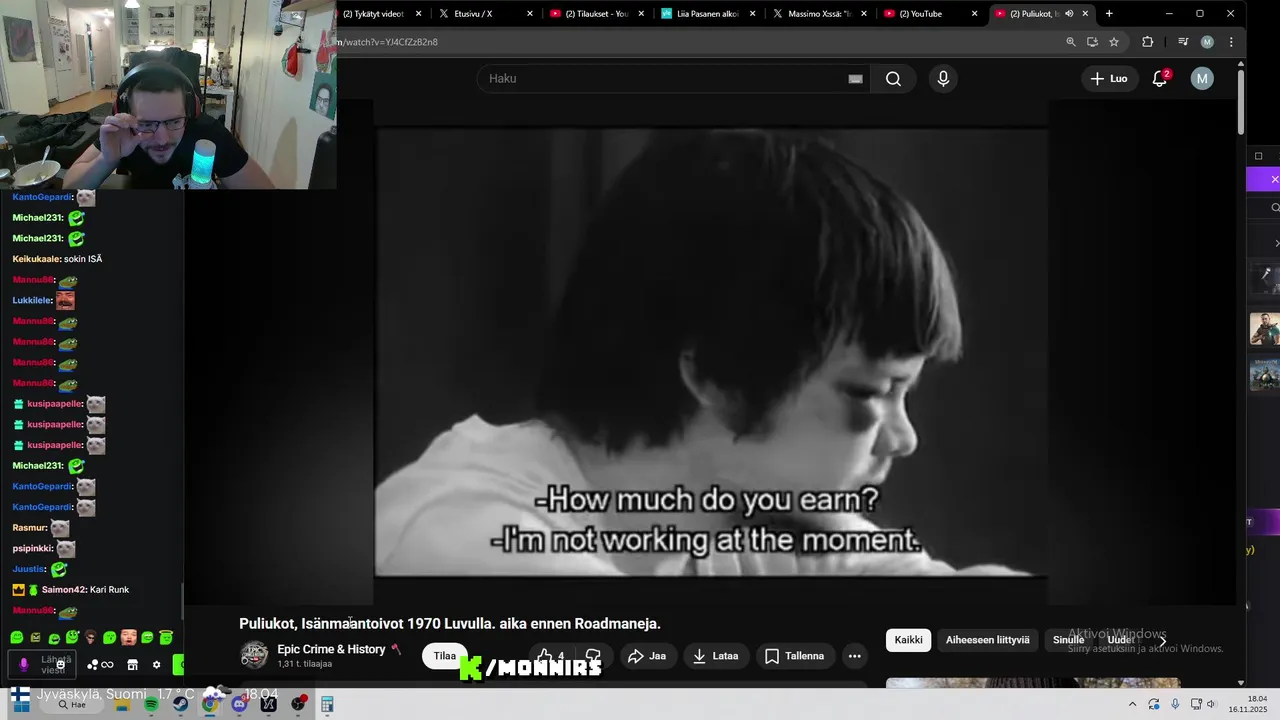Click the YouTube search magnifier button
The width and height of the screenshot is (1280, 720).
(x=893, y=79)
